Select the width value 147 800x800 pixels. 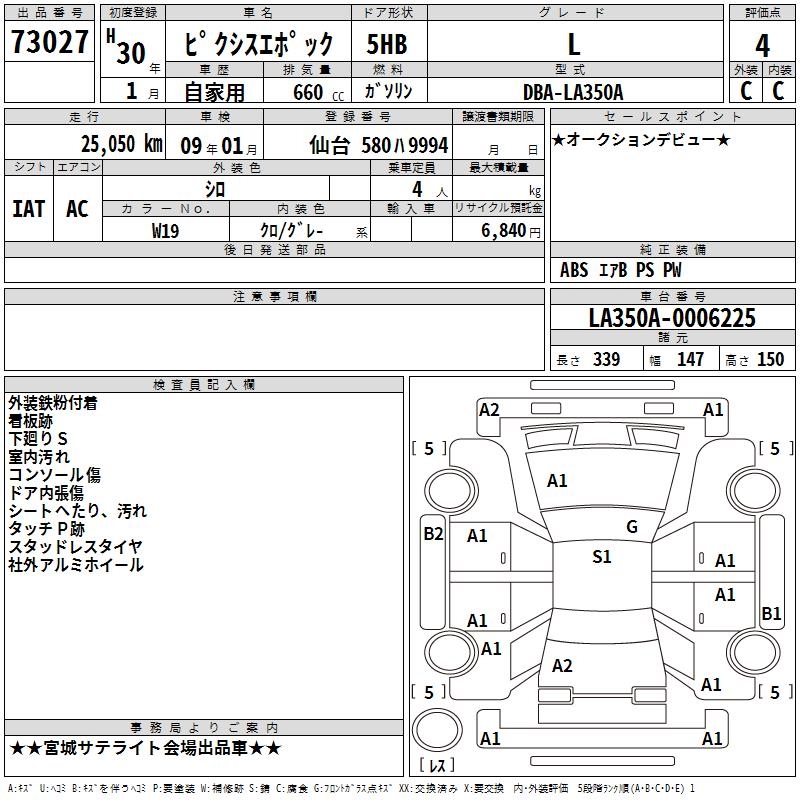pyautogui.click(x=690, y=359)
